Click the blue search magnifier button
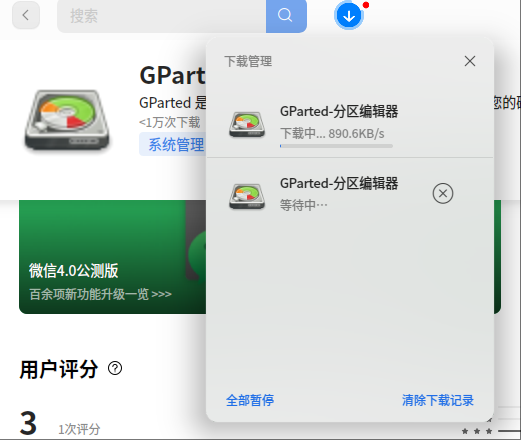 286,16
